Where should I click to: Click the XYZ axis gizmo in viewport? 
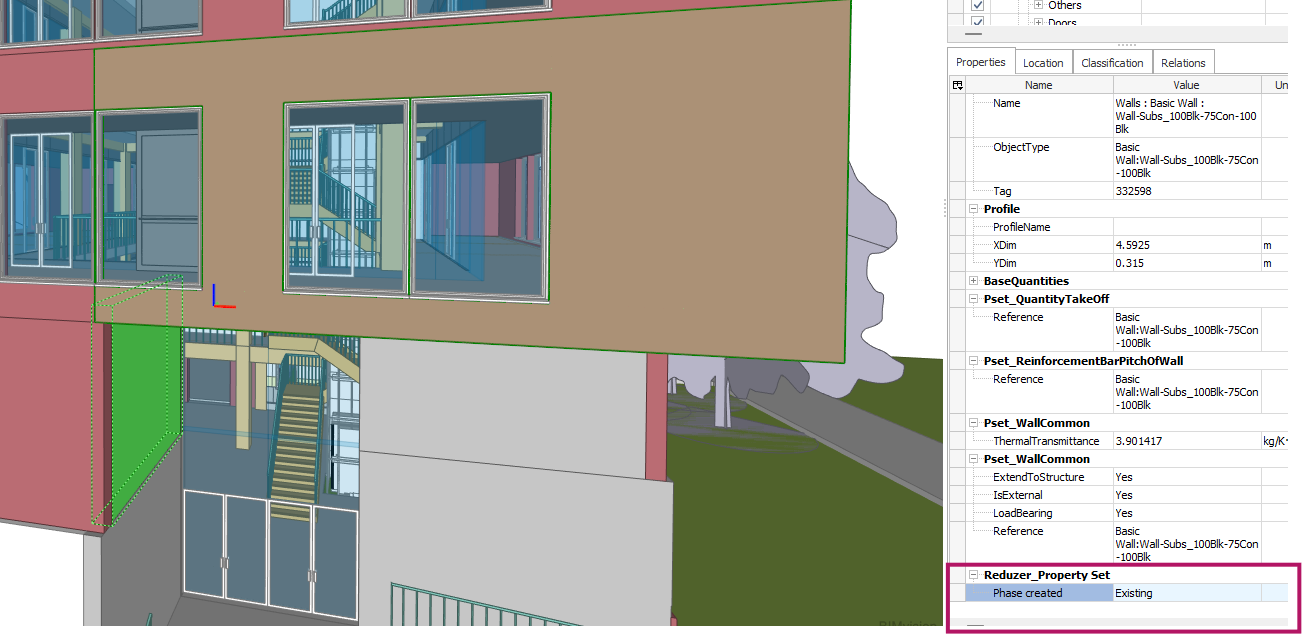[x=221, y=298]
